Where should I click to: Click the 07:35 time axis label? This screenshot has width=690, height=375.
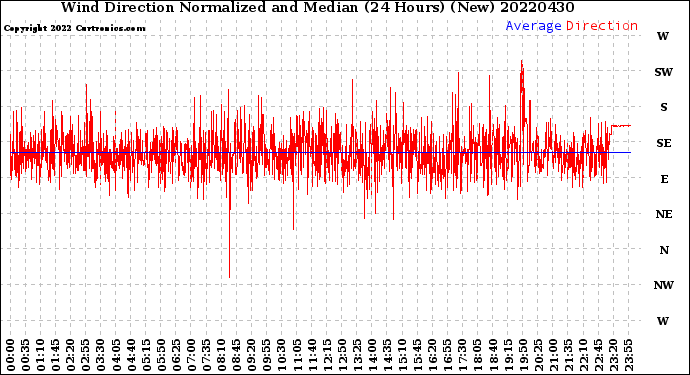[206, 355]
